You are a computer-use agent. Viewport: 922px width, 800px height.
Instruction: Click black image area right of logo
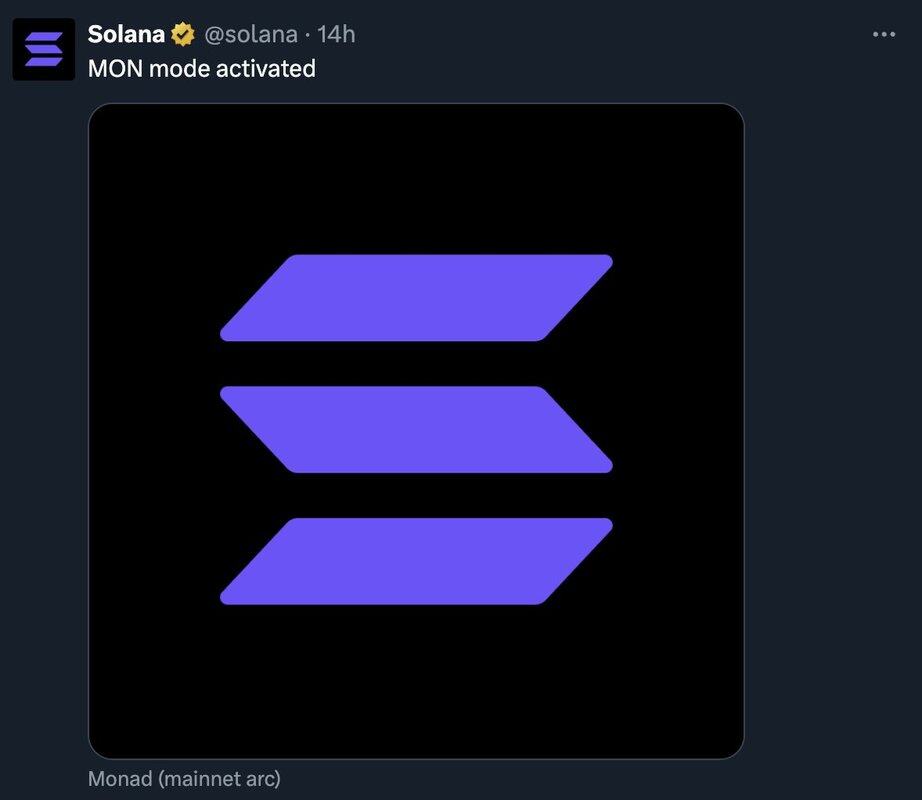click(x=680, y=430)
